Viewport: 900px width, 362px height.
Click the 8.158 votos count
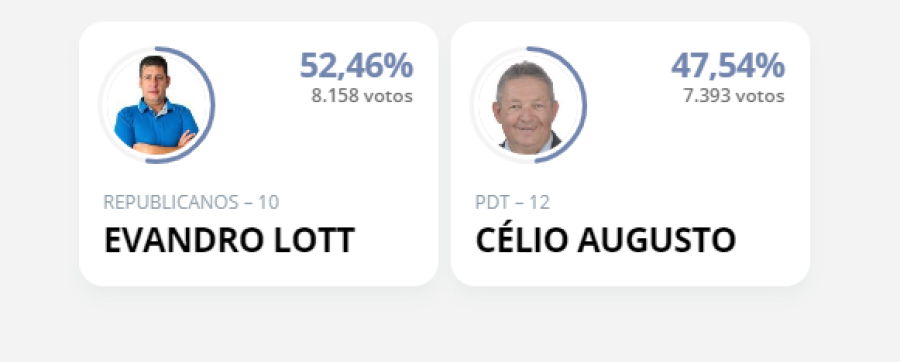pos(362,96)
